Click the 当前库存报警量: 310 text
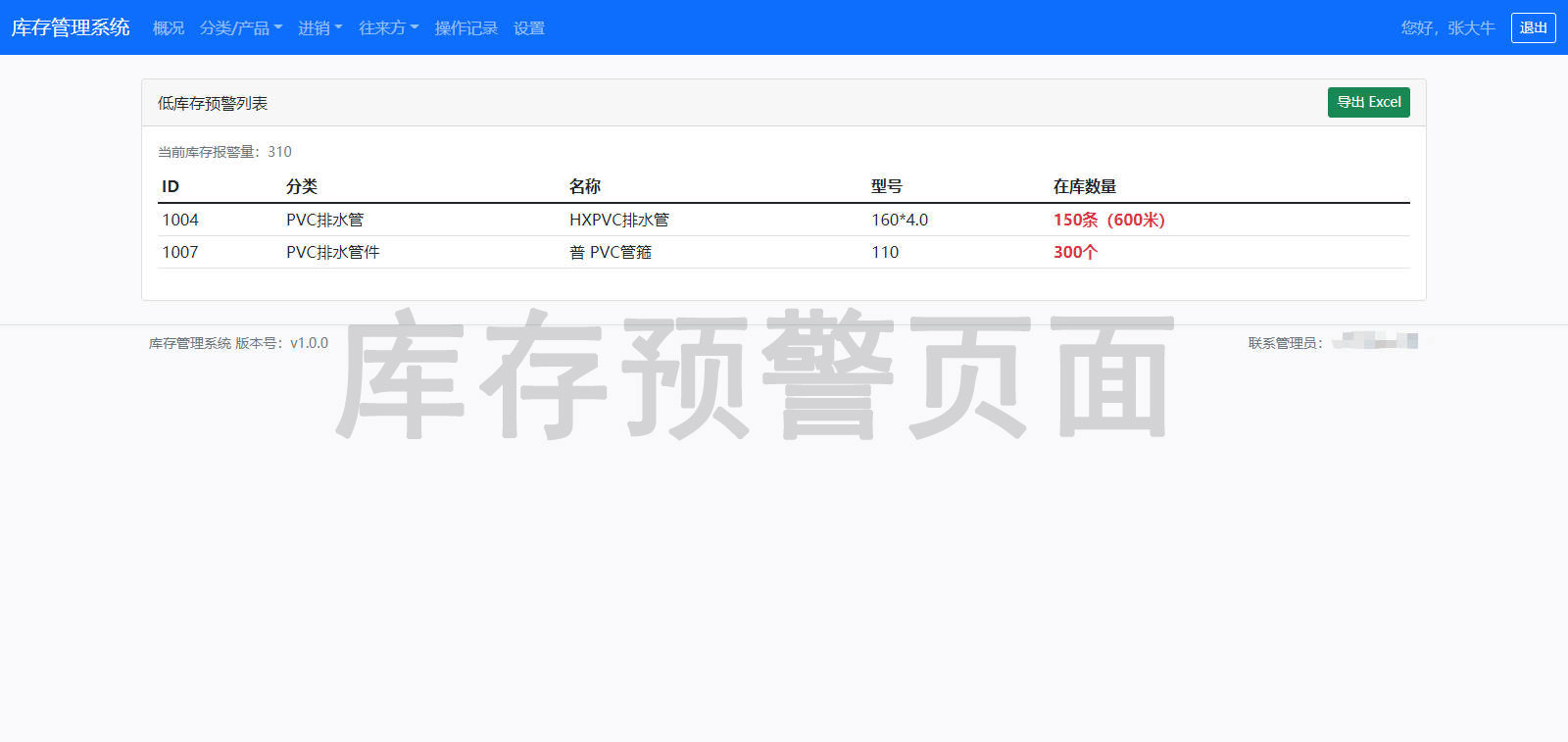 coord(224,152)
